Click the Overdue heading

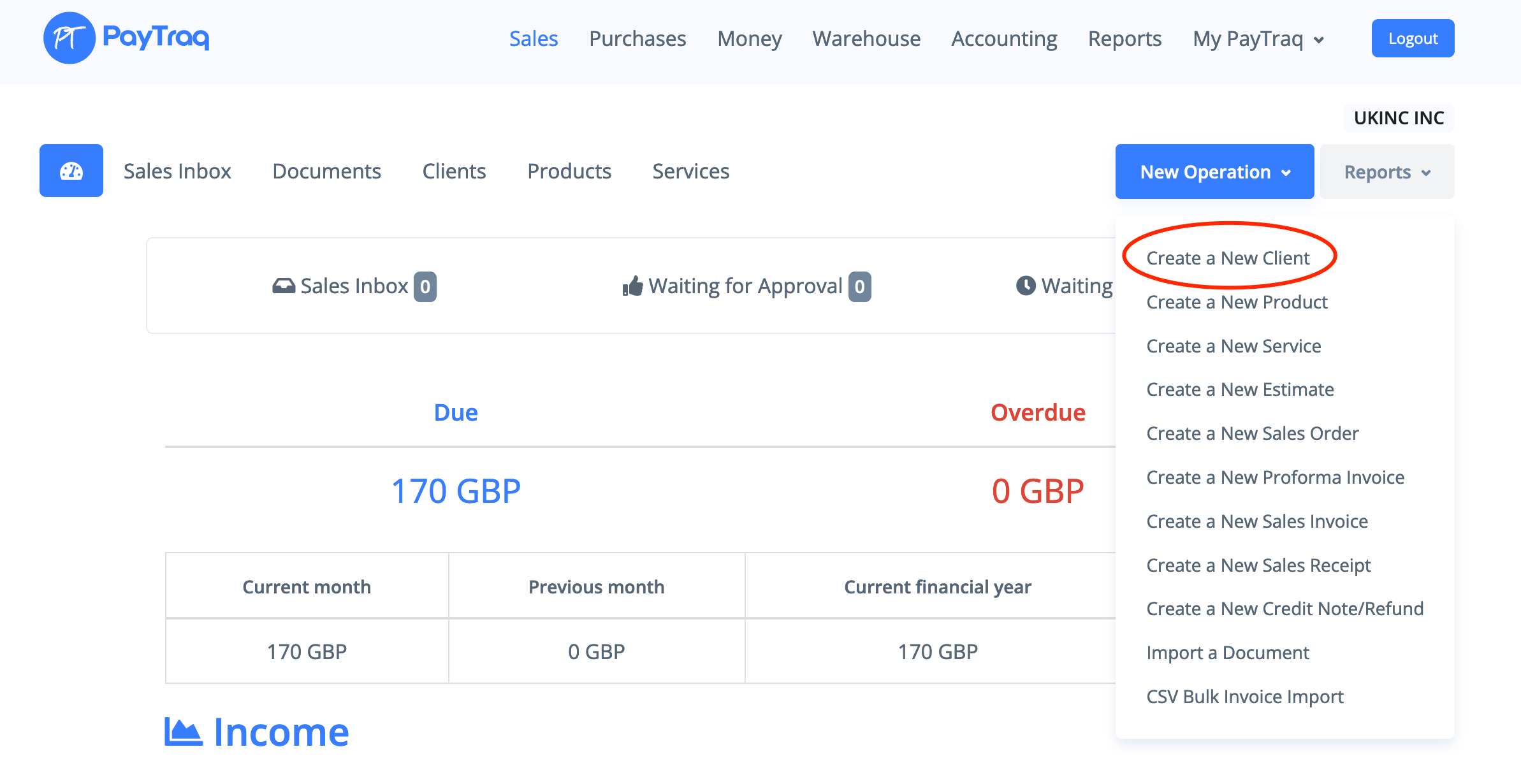(1038, 412)
